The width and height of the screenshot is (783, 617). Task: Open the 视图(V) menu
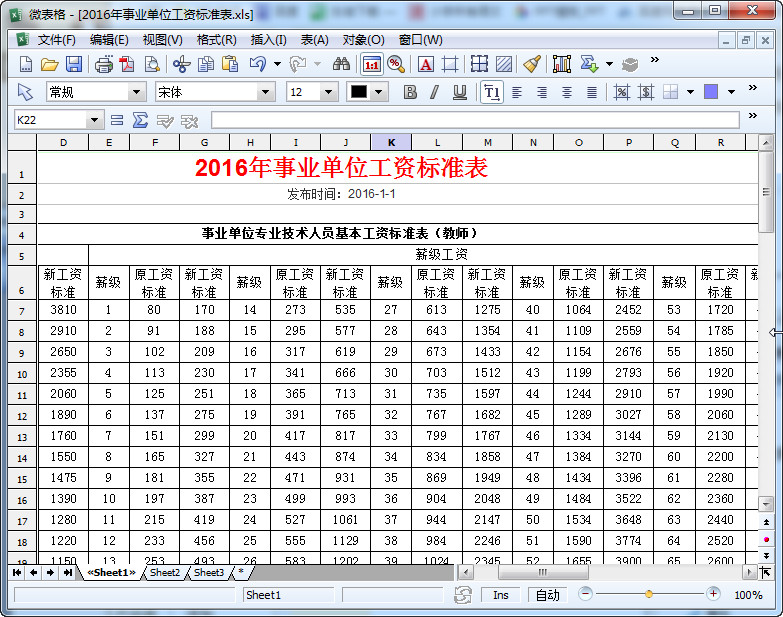(x=162, y=40)
